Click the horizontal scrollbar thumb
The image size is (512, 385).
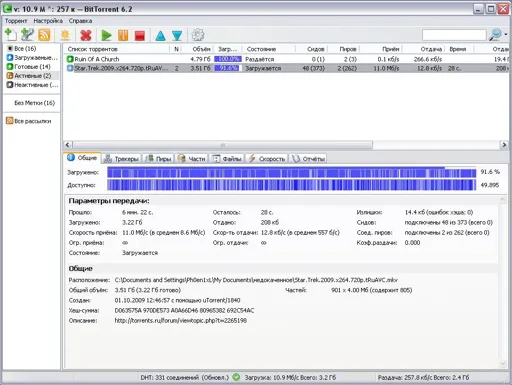click(x=223, y=145)
